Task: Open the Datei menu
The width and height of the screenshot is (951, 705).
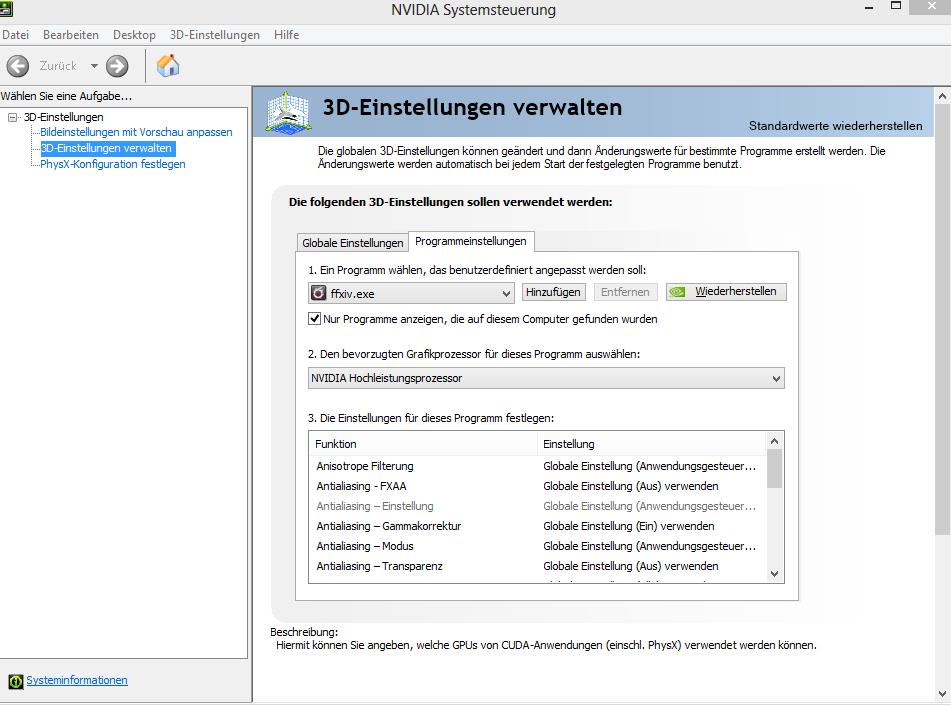Action: click(x=16, y=35)
